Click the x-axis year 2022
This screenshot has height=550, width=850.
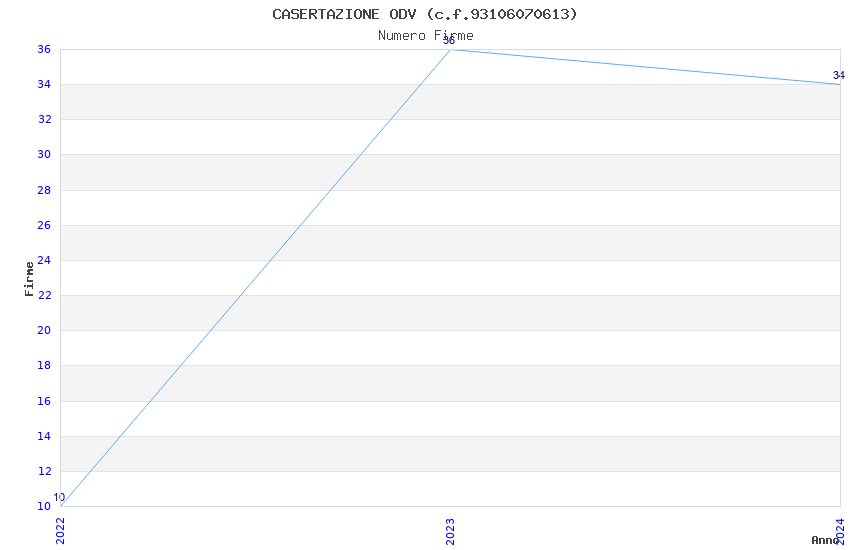pos(60,531)
